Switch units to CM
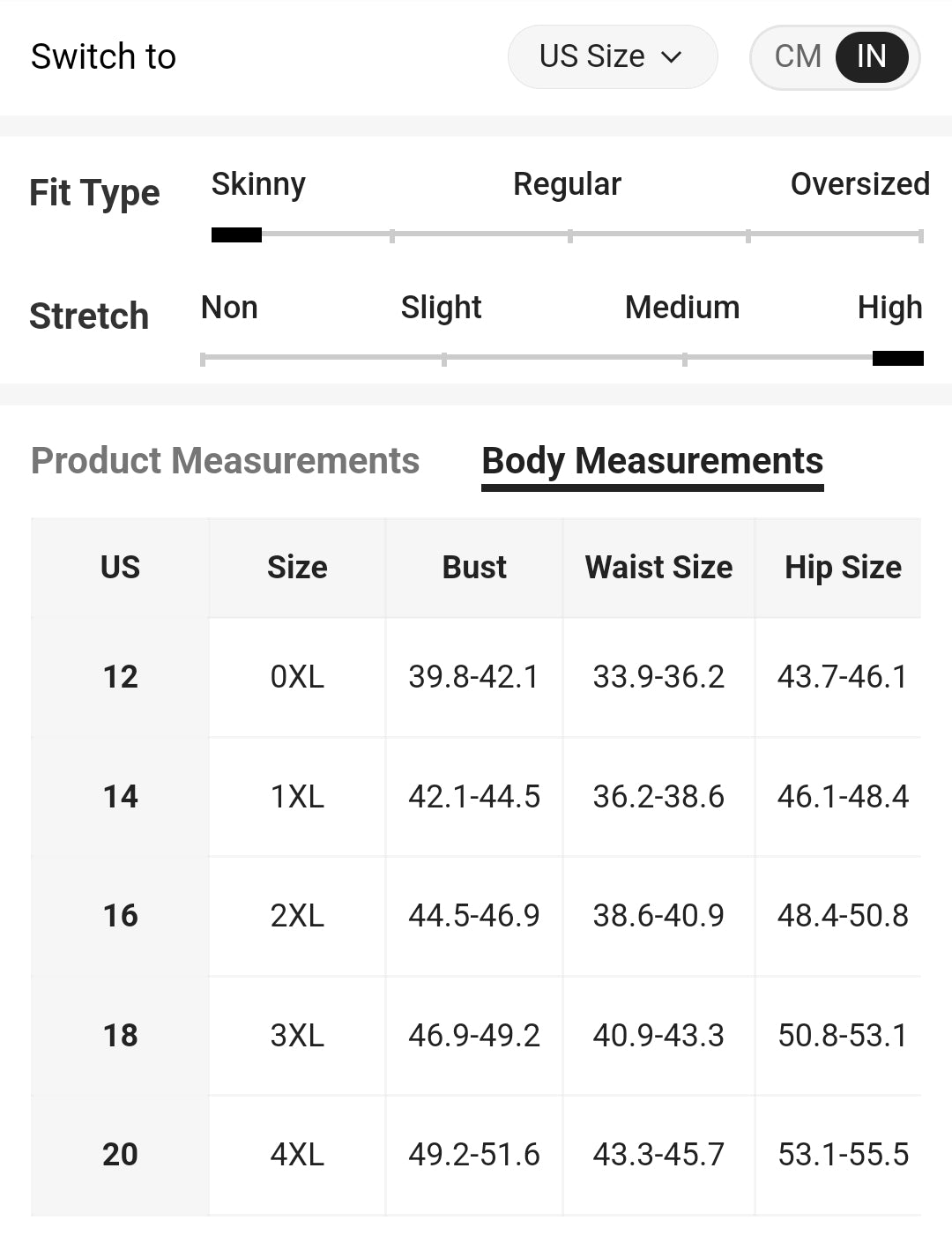Viewport: 952px width, 1235px height. [798, 56]
